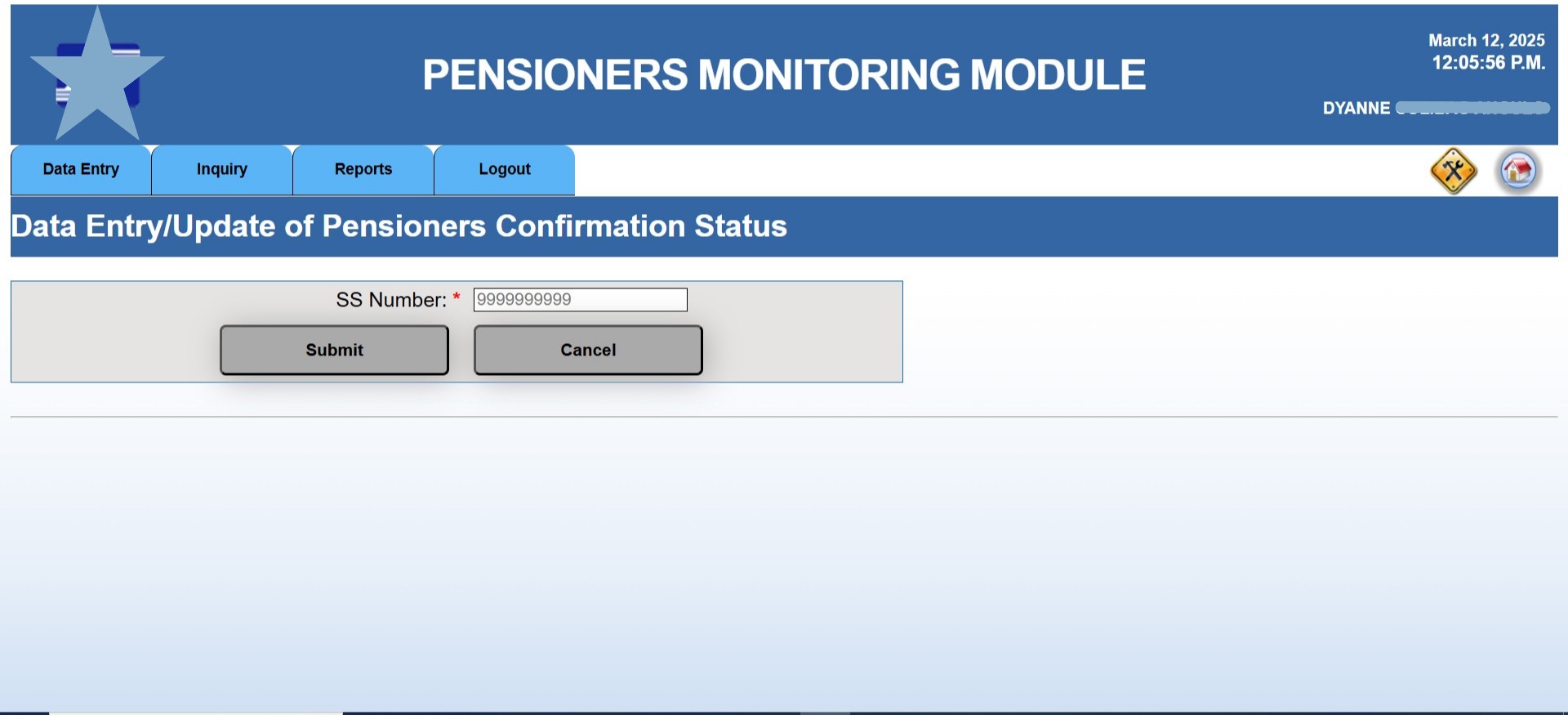Image resolution: width=1568 pixels, height=715 pixels.
Task: Open the maintenance tools icon
Action: tap(1453, 171)
